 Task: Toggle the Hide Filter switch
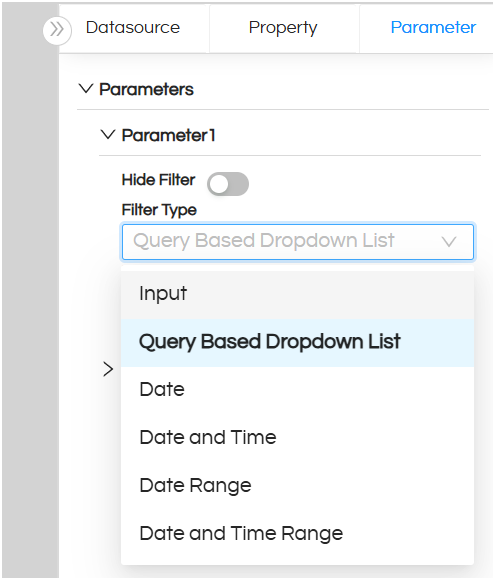click(x=228, y=184)
